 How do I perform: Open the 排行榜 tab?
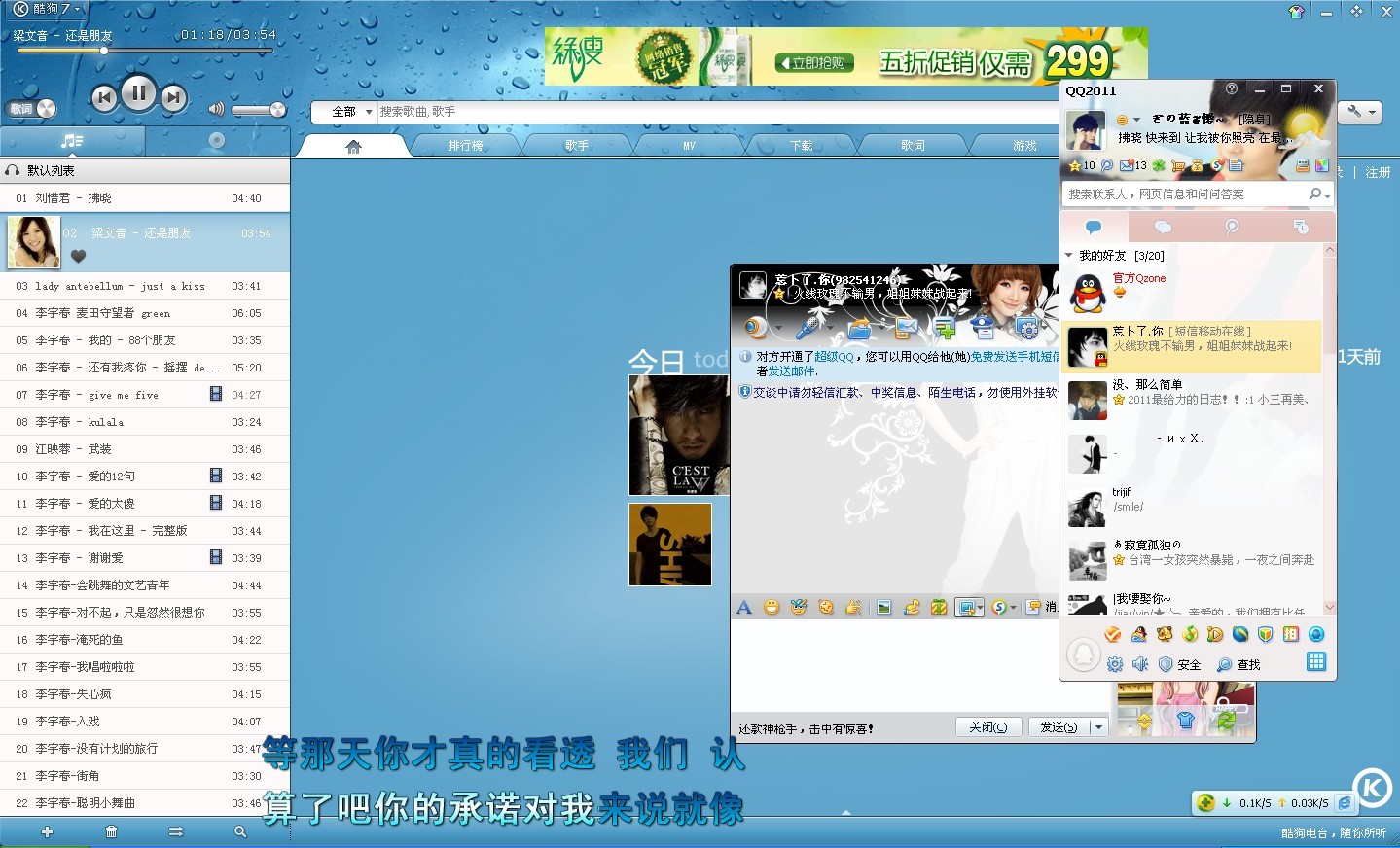465,146
